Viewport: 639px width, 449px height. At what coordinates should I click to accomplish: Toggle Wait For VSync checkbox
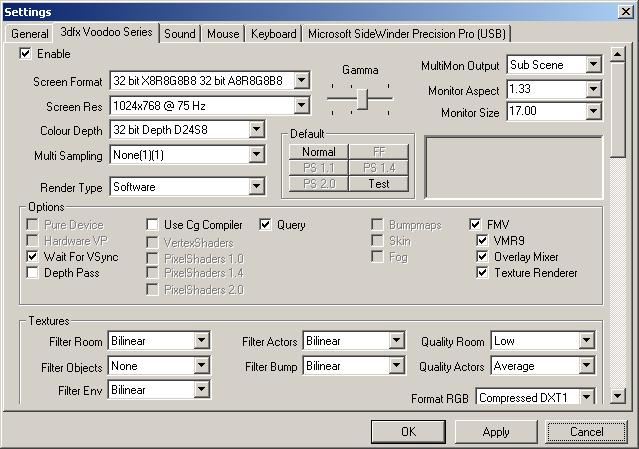point(32,257)
